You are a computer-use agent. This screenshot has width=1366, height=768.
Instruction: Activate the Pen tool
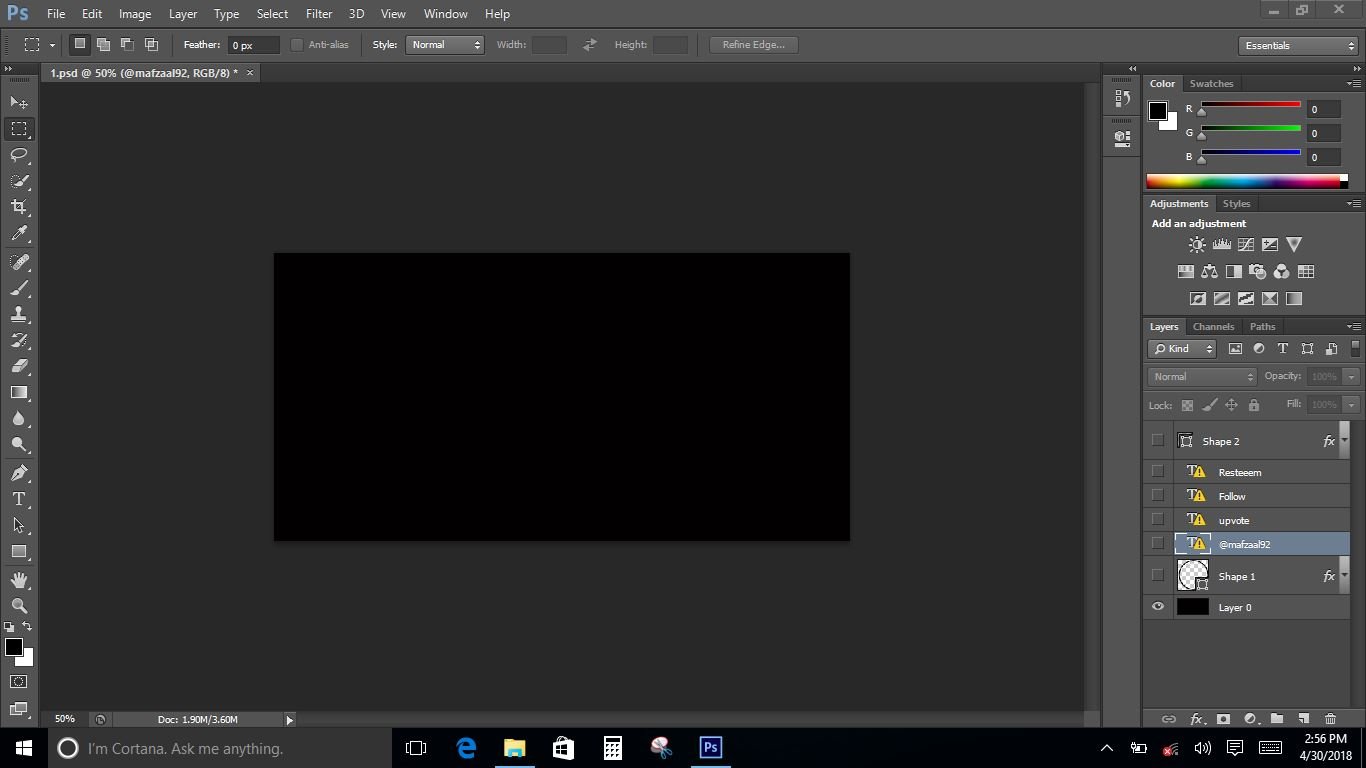(x=19, y=473)
